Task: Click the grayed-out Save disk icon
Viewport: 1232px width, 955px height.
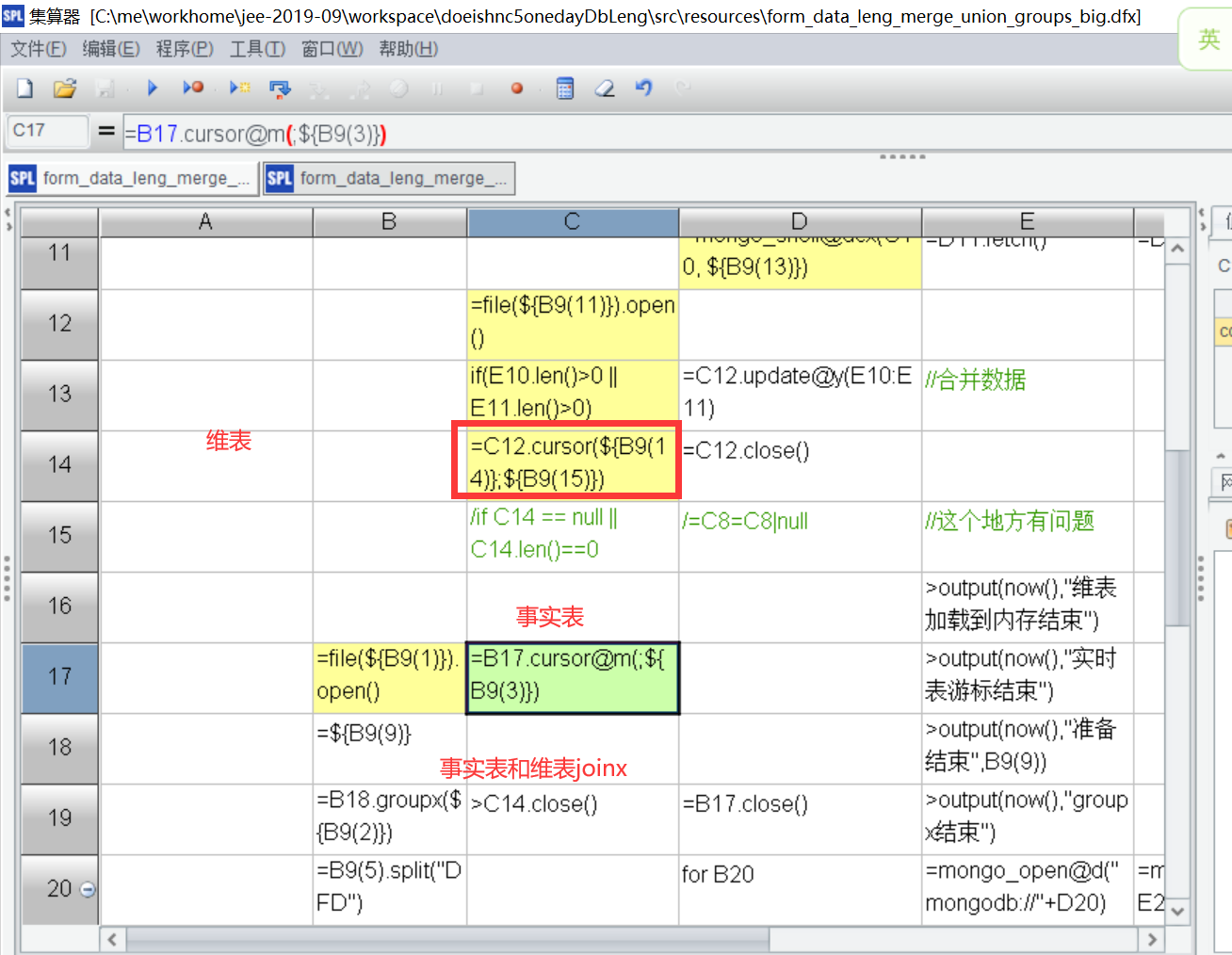Action: point(105,89)
